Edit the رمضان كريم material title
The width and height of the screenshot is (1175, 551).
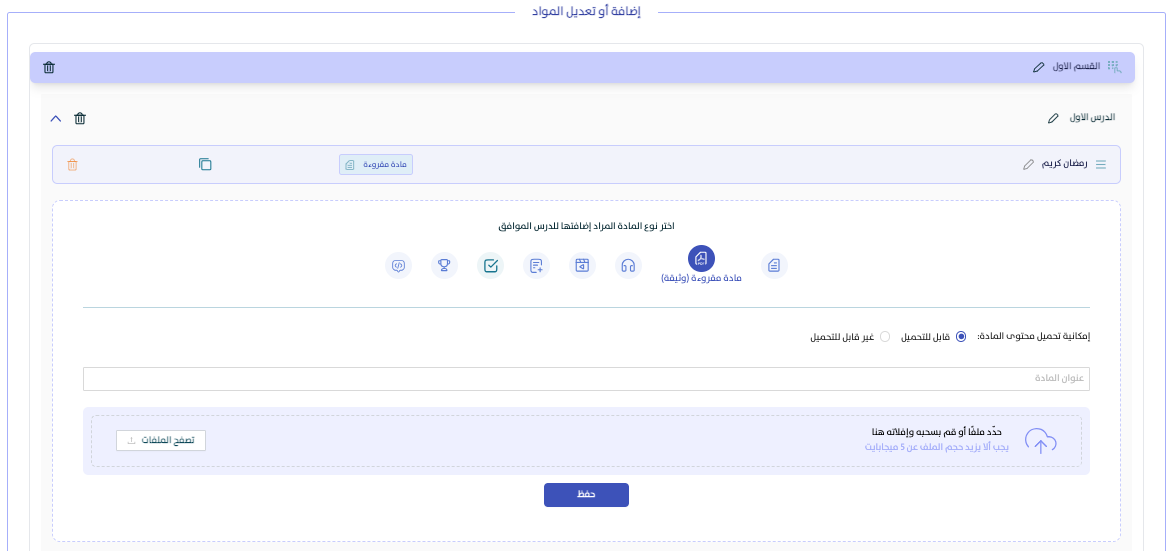(x=1028, y=164)
